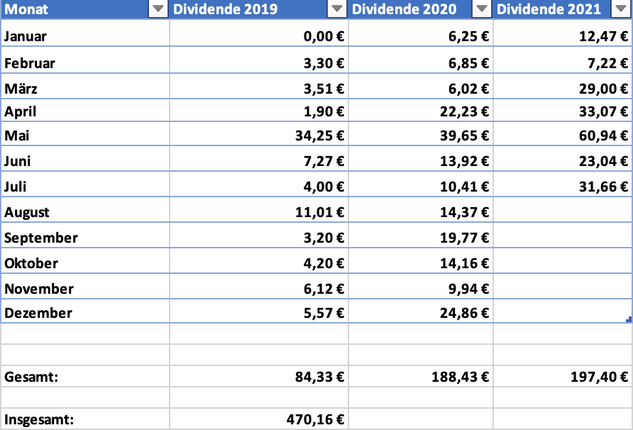
Task: Select cell with value 33,07 €
Action: coord(563,110)
